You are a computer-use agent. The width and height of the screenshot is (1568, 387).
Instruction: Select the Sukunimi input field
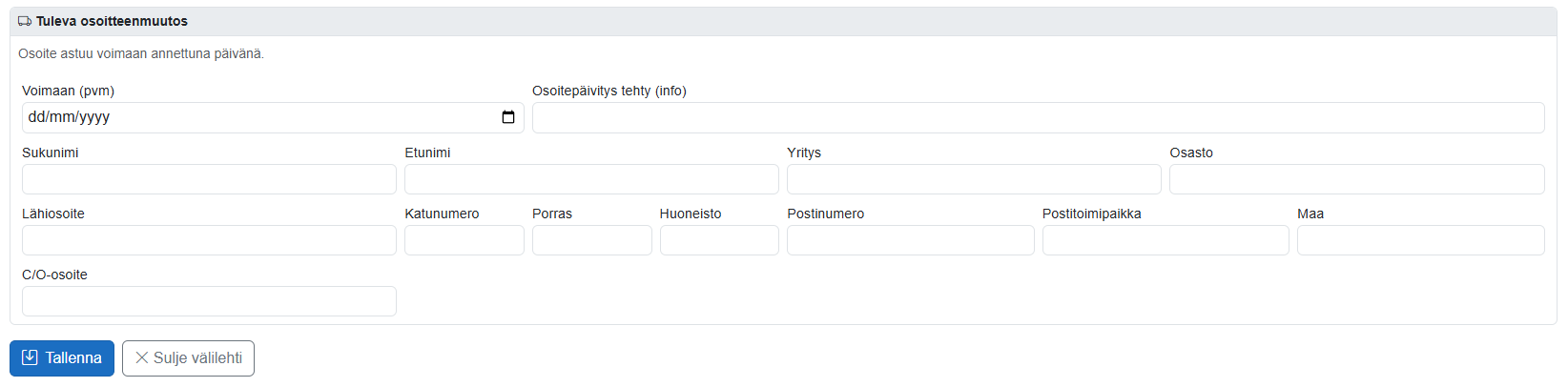click(209, 179)
